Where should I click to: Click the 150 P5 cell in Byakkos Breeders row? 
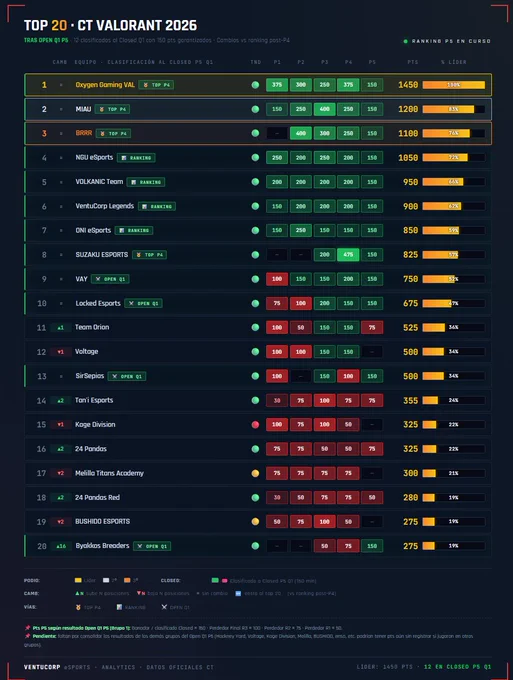click(x=372, y=546)
